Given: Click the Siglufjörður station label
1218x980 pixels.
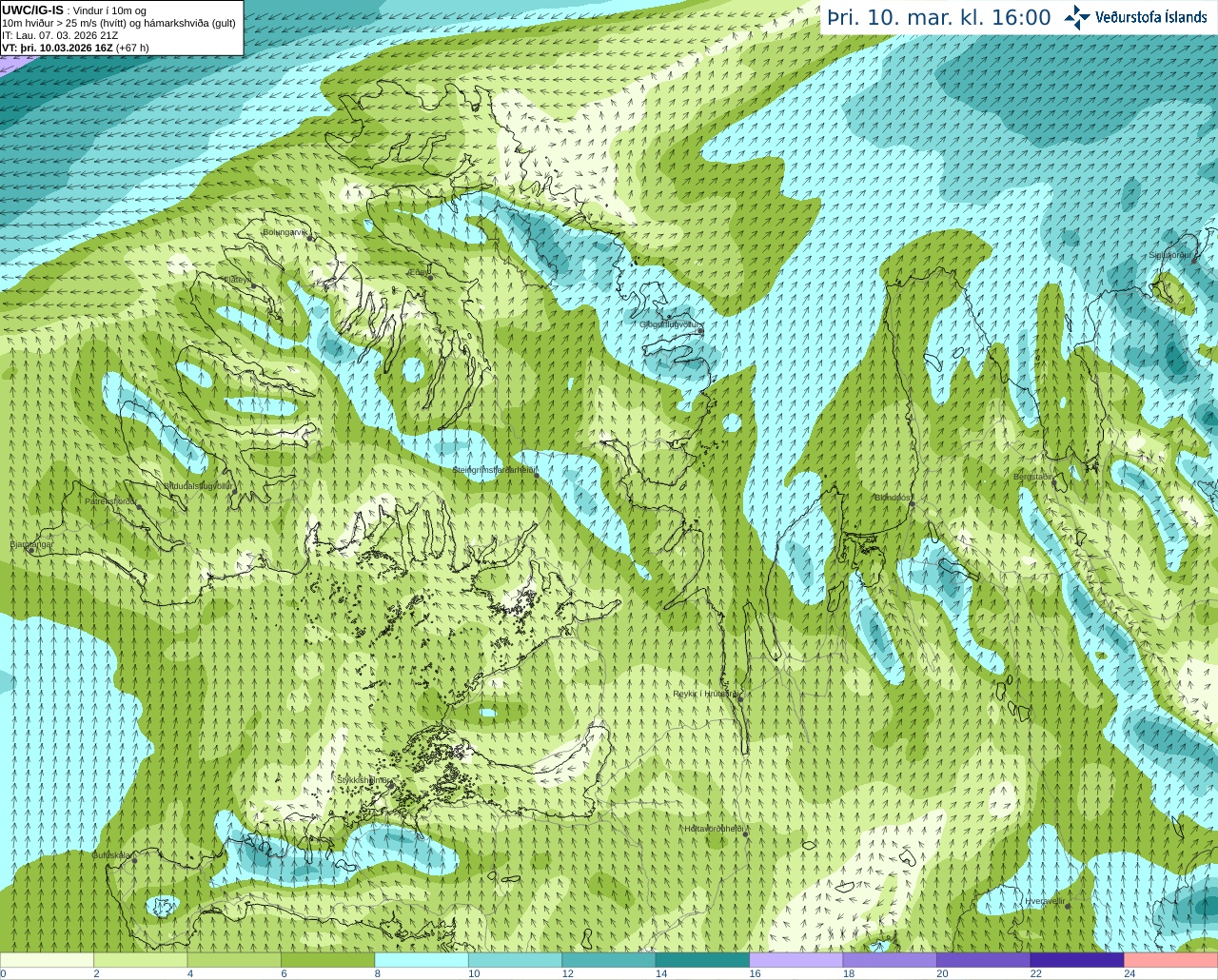Looking at the screenshot, I should pos(1169,255).
